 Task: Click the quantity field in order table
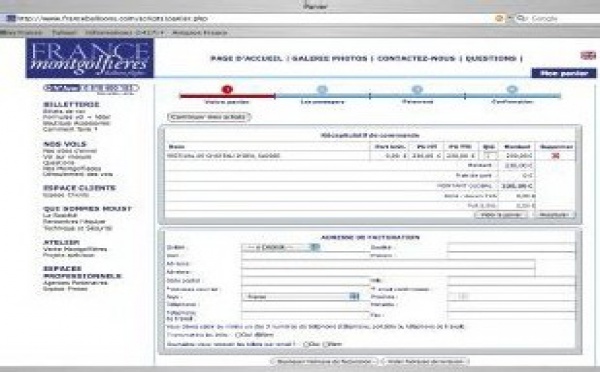(x=490, y=156)
